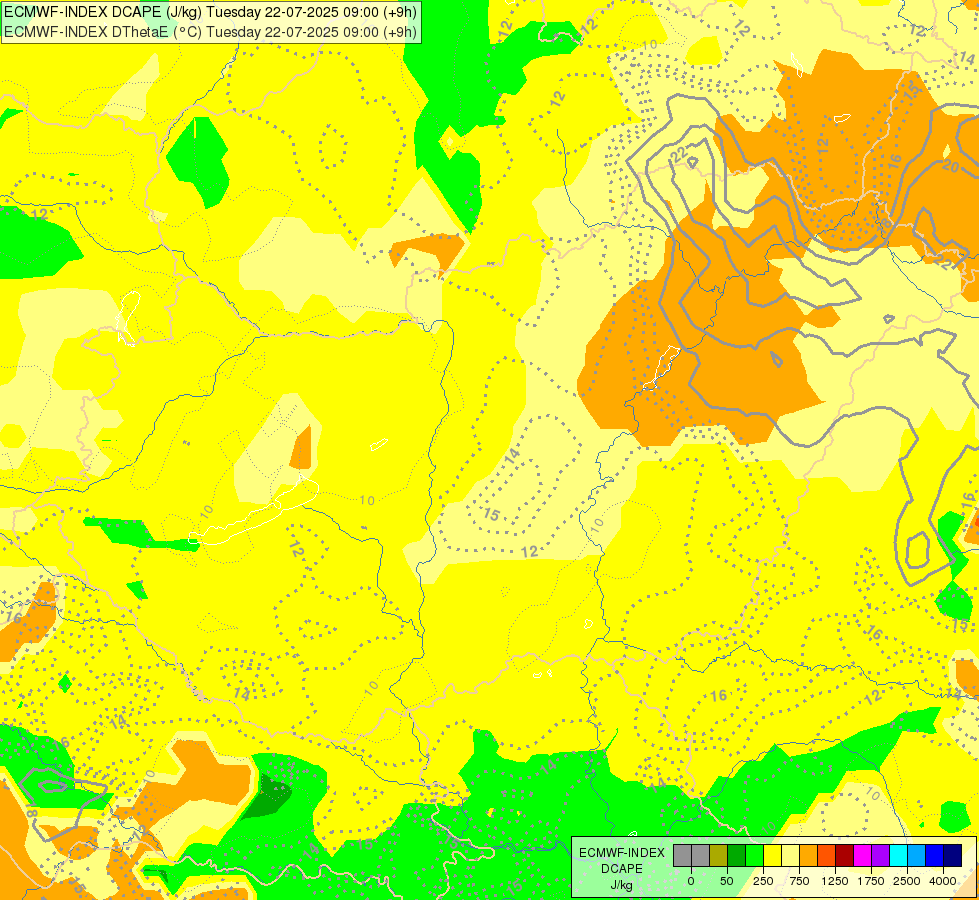The width and height of the screenshot is (979, 900).
Task: Click the DCAPE title line in header
Action: click(210, 11)
